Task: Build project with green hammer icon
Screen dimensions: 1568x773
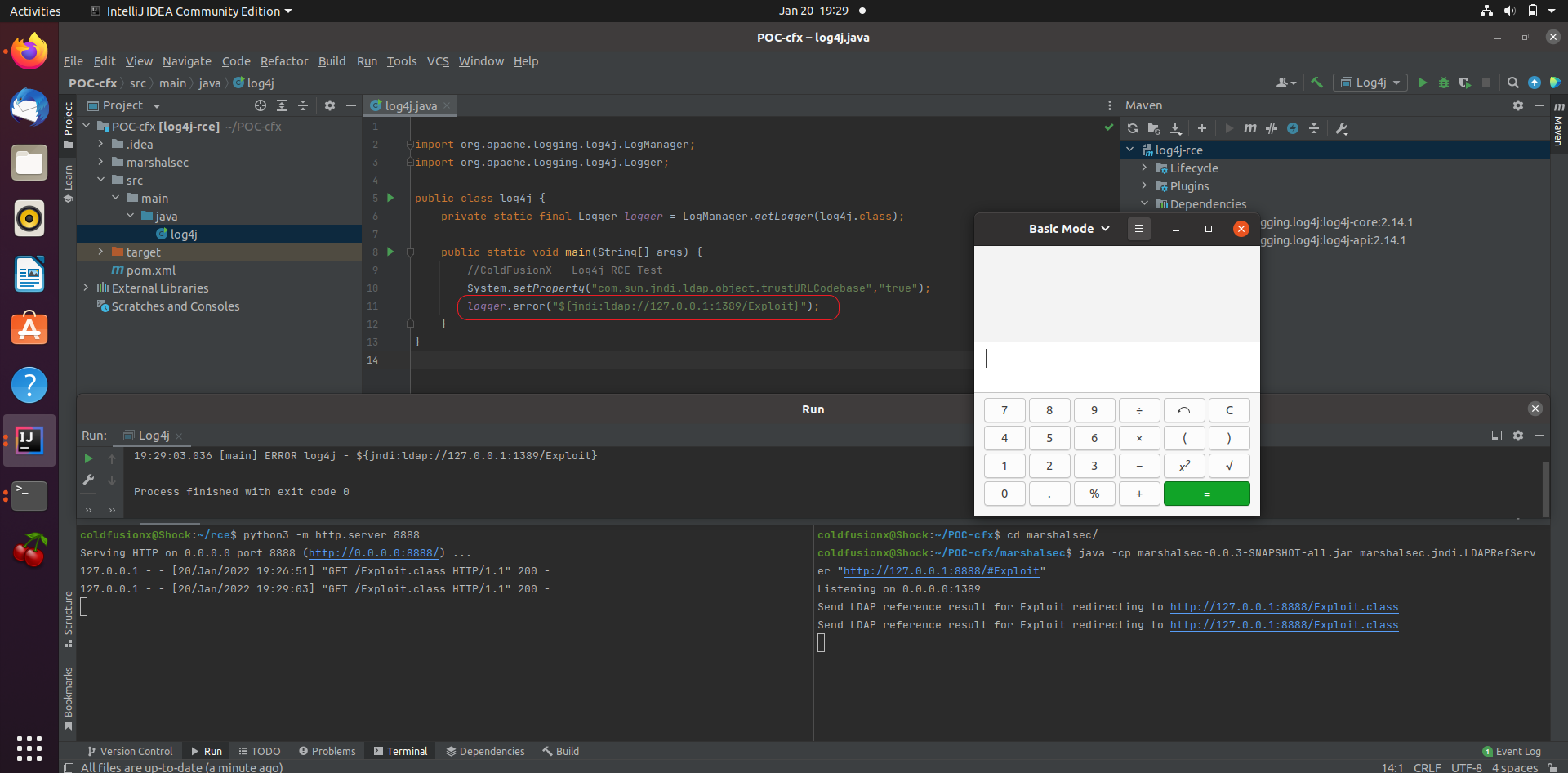Action: click(1316, 83)
